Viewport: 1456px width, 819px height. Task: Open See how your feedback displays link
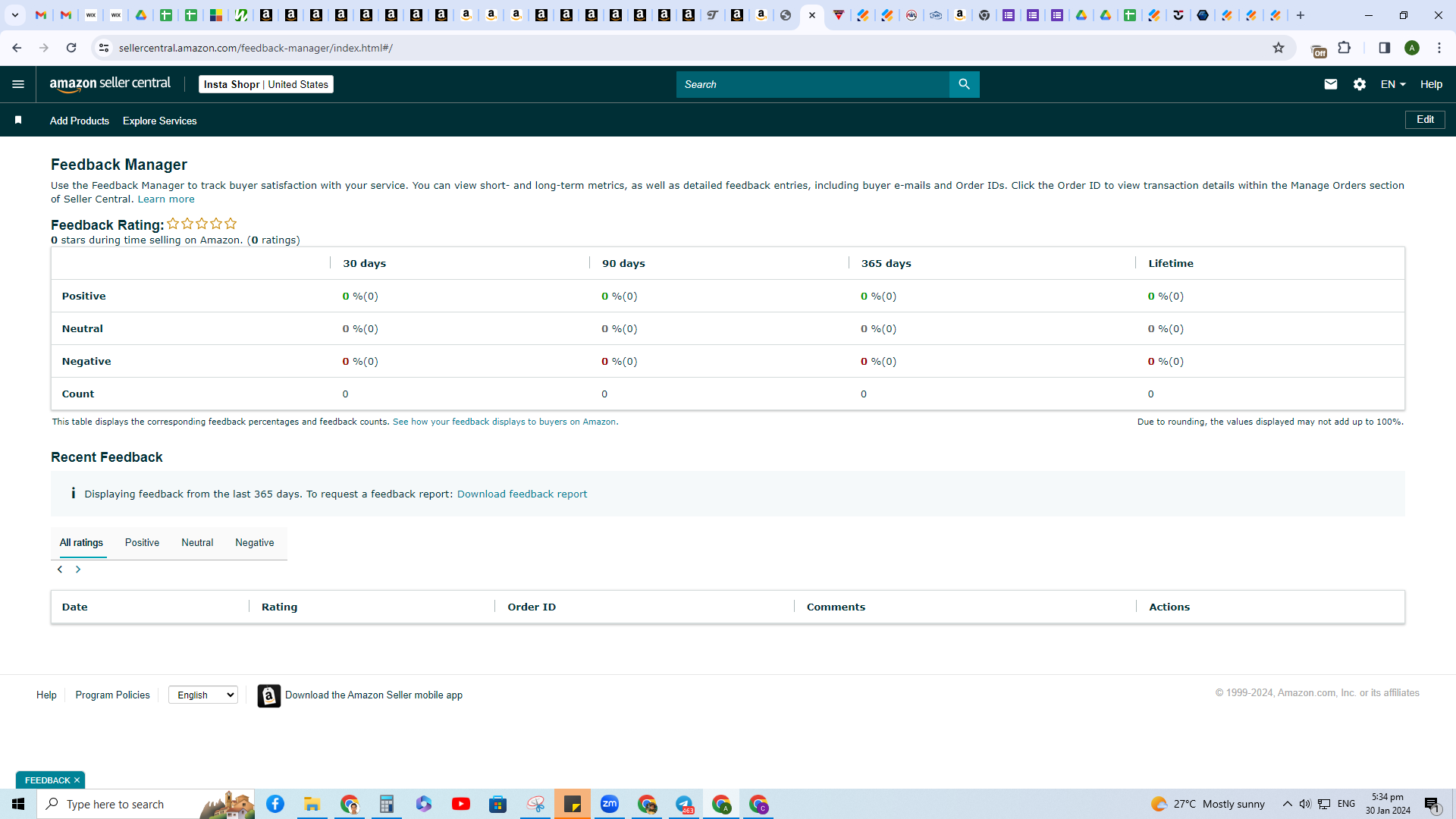point(505,422)
